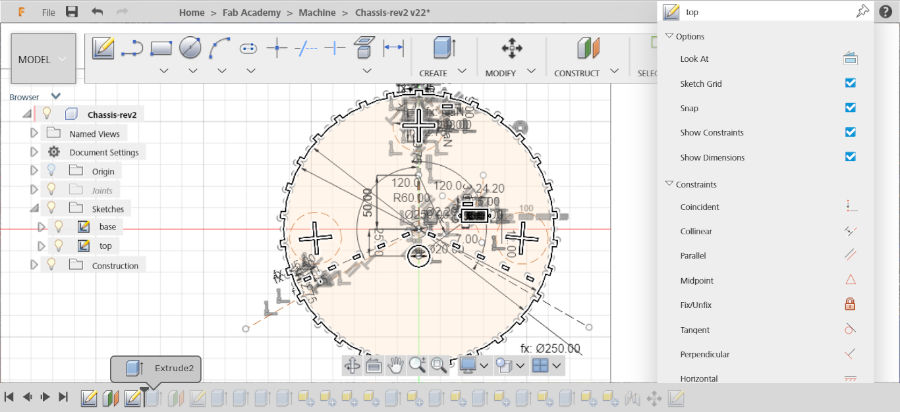Open the Display Settings dropdown arrow
Viewport: 900px width, 412px height.
(x=484, y=366)
